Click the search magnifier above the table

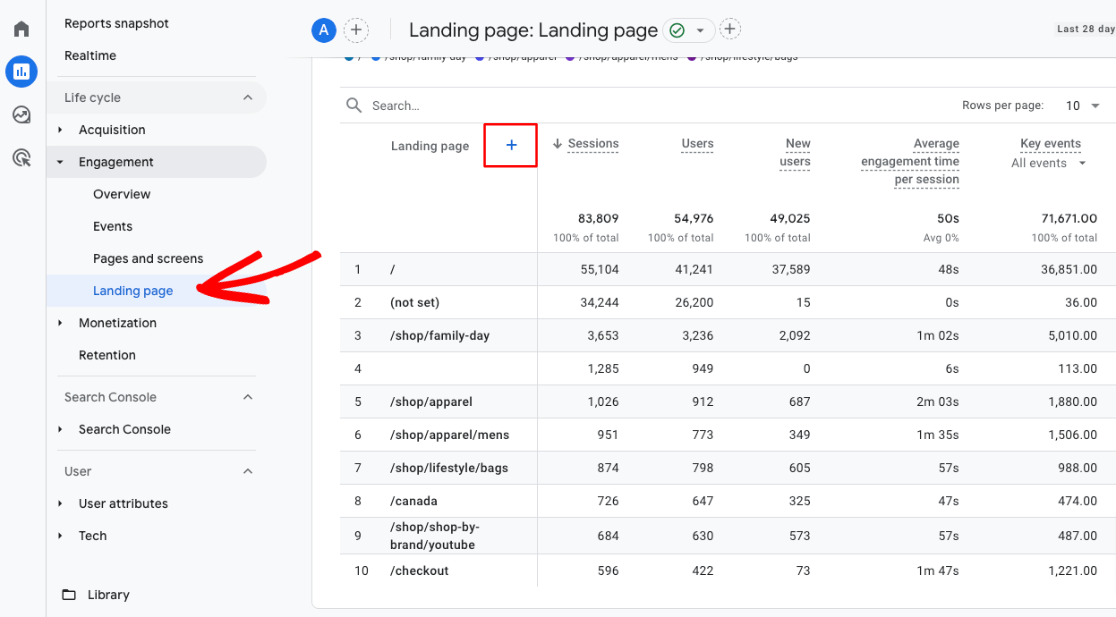tap(352, 105)
